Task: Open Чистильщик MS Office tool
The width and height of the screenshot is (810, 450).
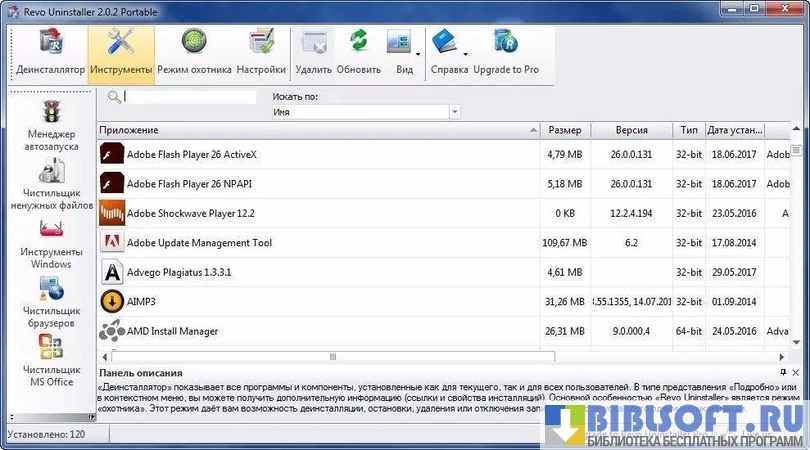Action: tap(52, 360)
